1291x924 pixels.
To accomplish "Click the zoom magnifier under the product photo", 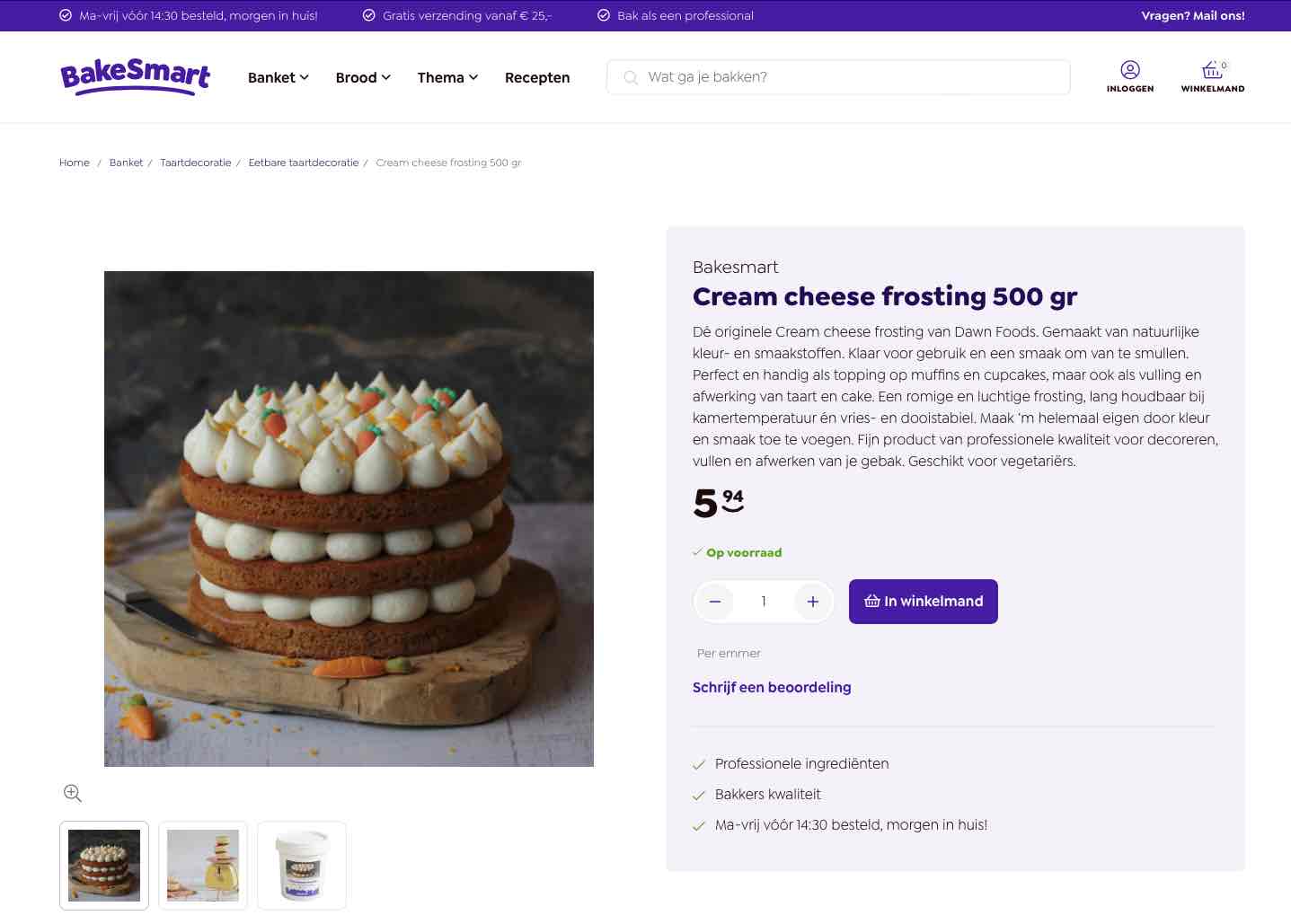I will coord(72,793).
